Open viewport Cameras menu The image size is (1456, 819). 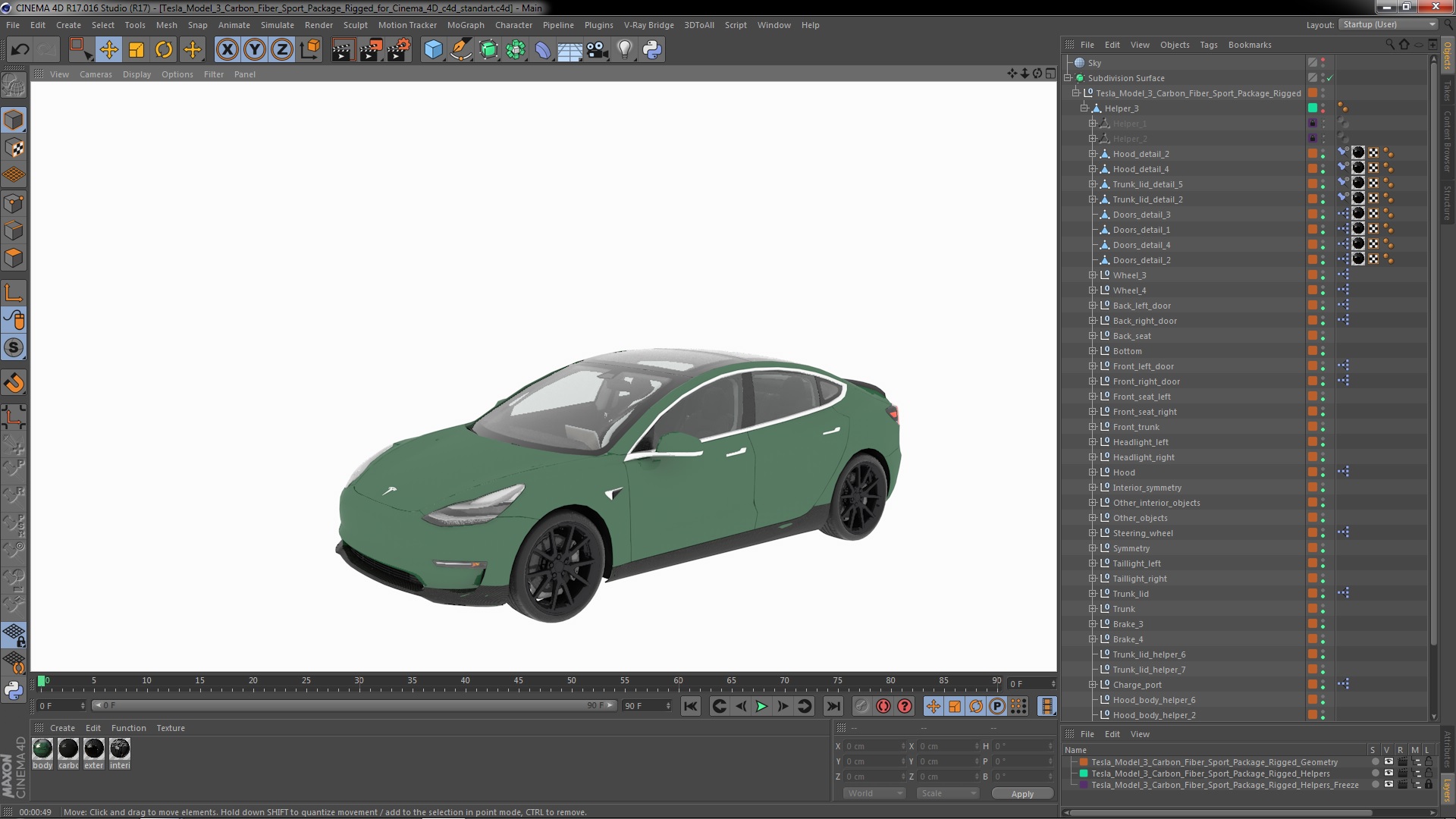click(x=96, y=74)
